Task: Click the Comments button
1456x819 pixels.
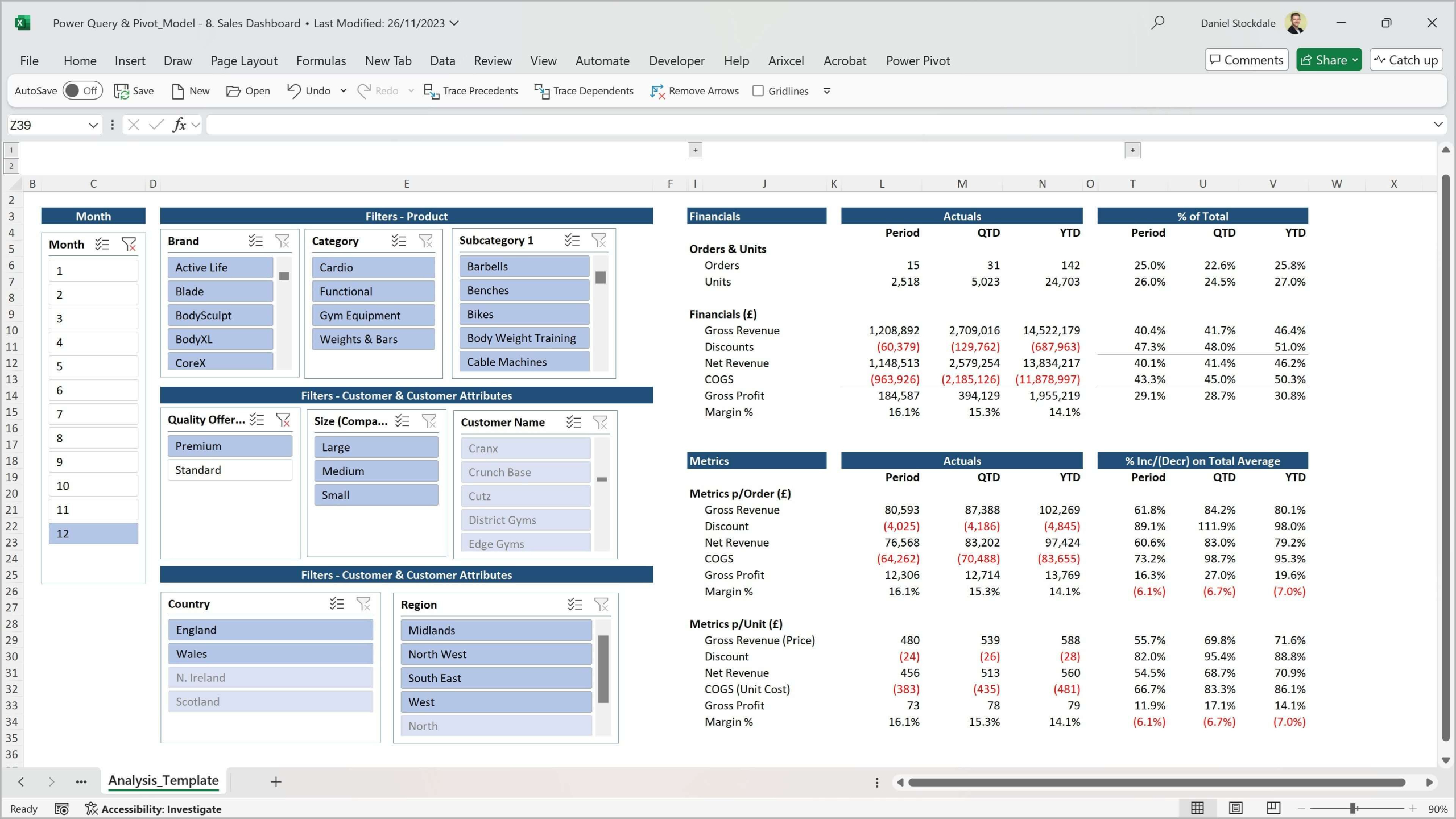Action: [1246, 60]
